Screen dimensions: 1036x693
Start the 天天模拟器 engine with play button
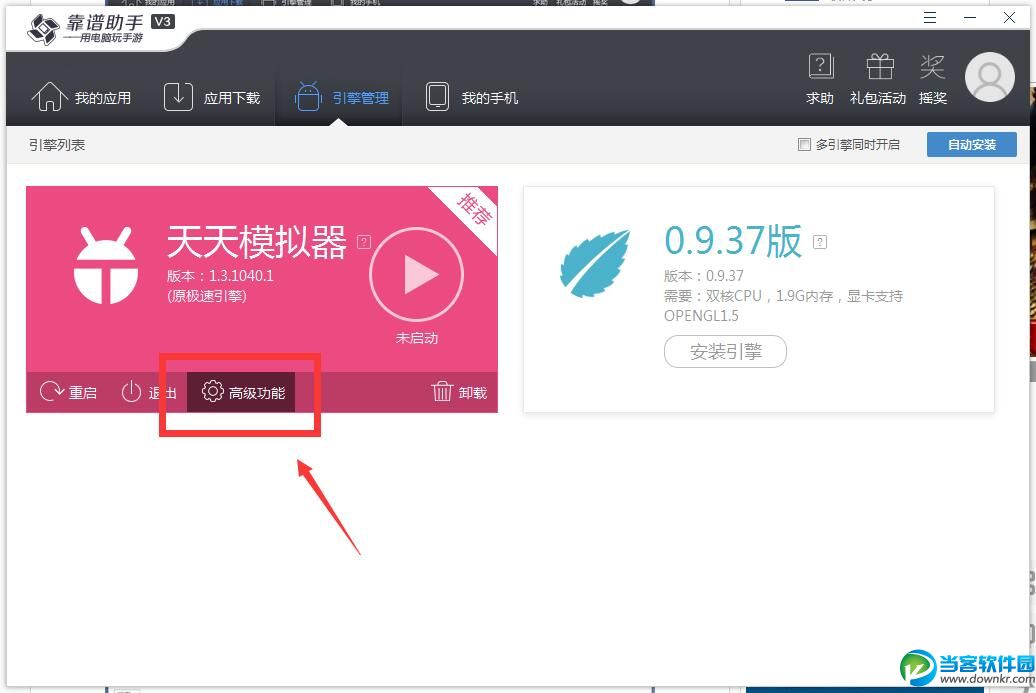click(416, 274)
